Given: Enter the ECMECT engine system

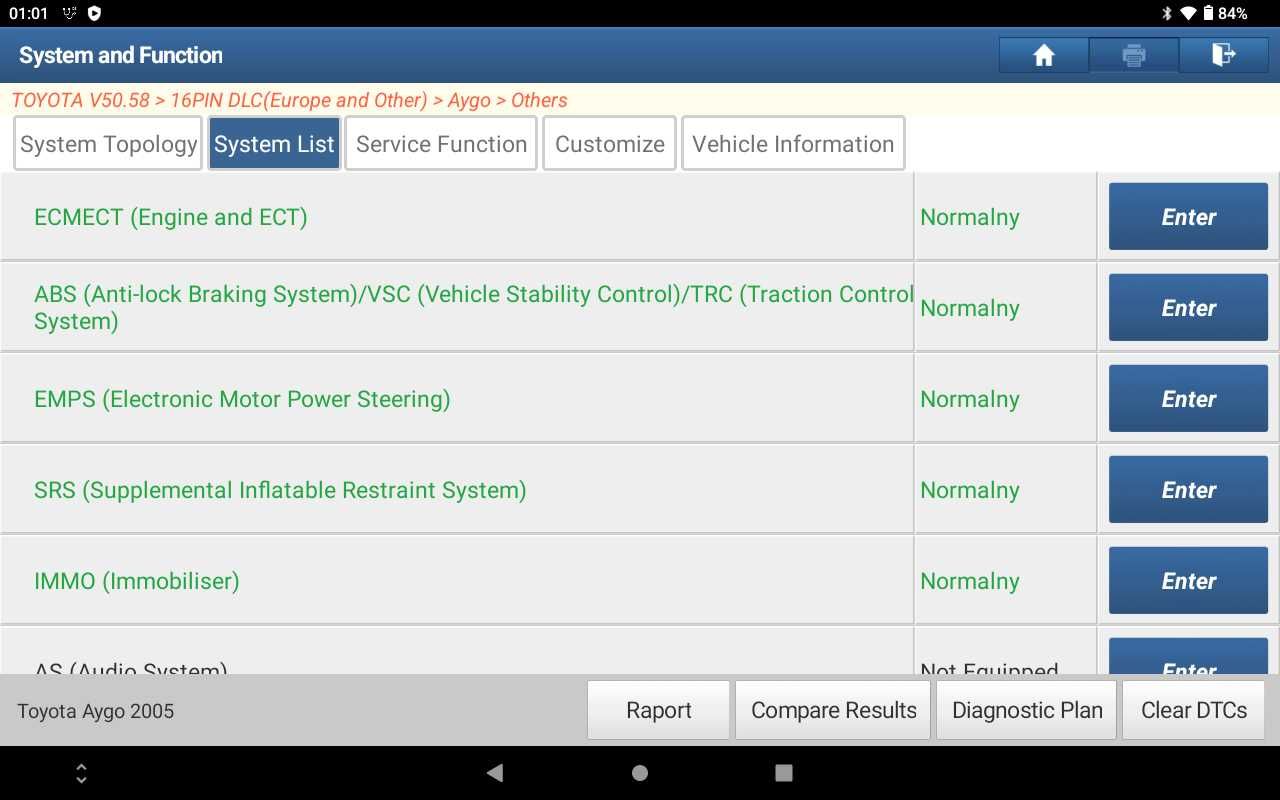Looking at the screenshot, I should click(x=1188, y=217).
